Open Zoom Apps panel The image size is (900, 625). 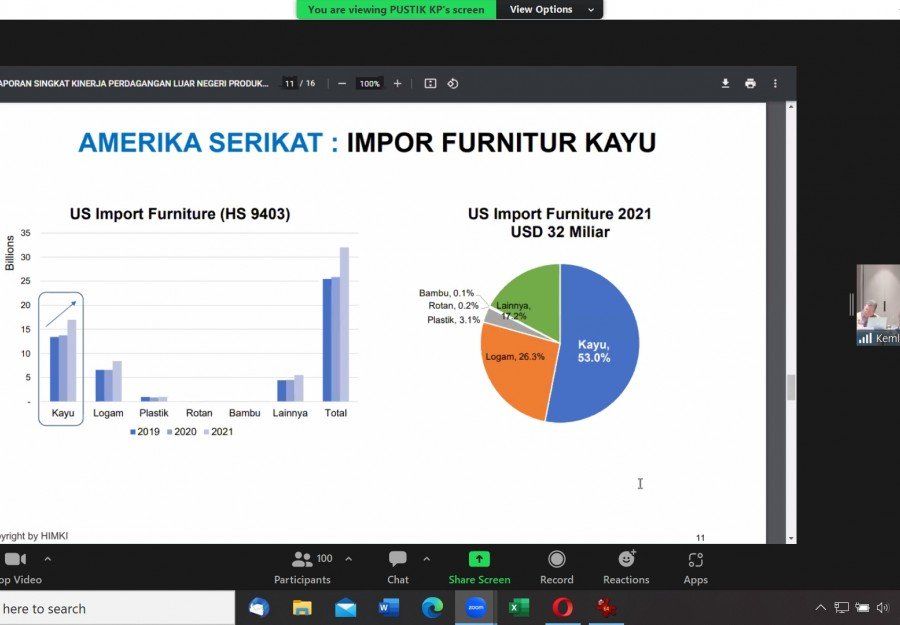click(x=696, y=568)
